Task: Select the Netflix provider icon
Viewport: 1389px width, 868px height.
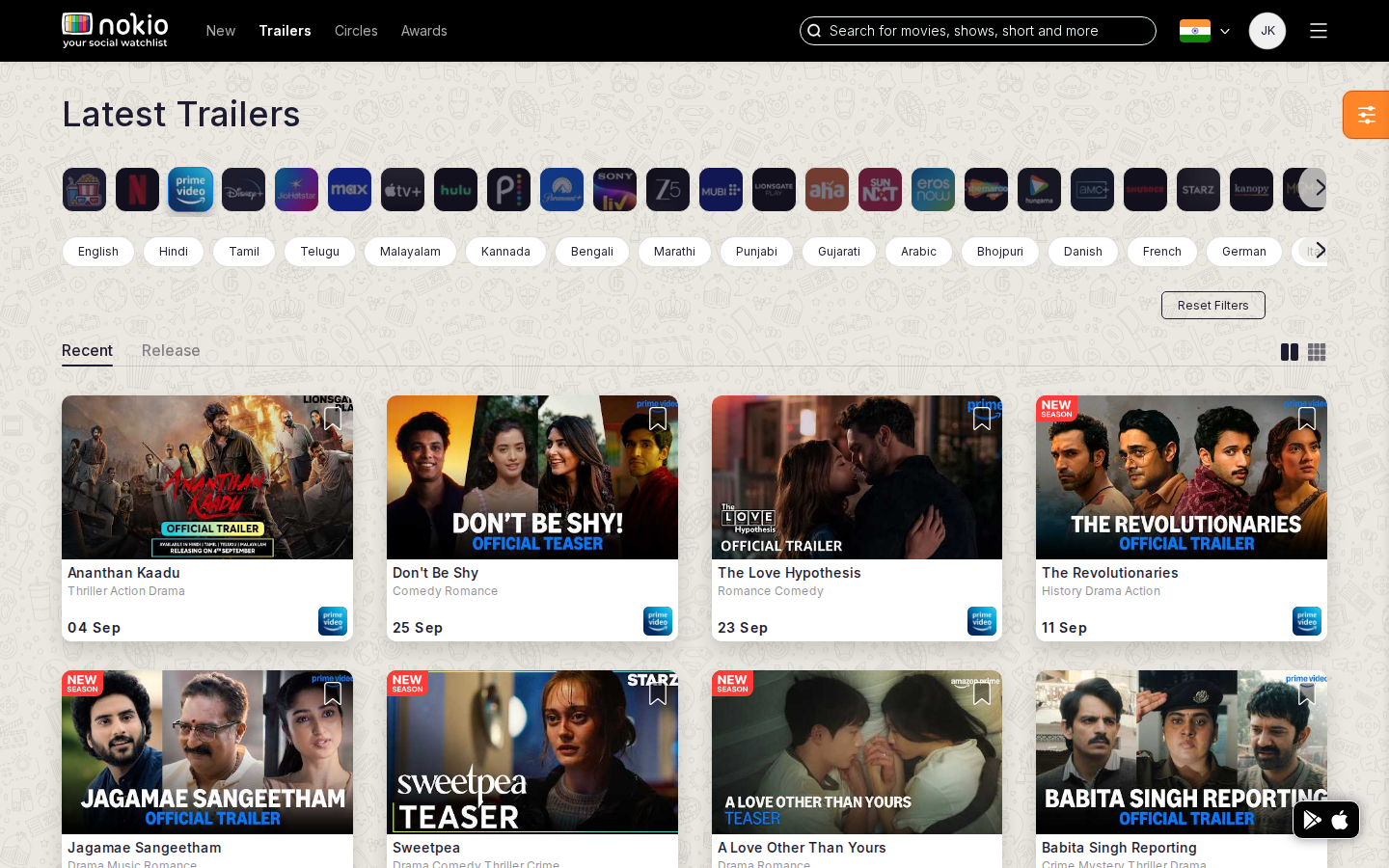Action: coord(137,190)
